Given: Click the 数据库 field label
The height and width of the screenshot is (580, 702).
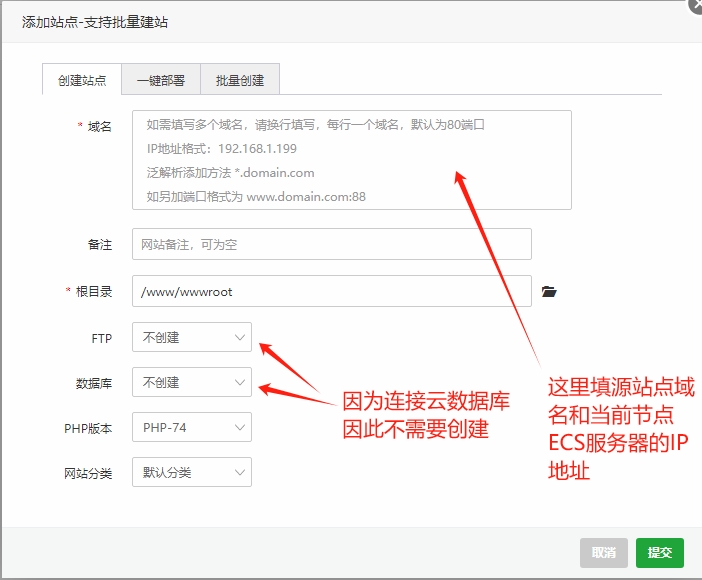Looking at the screenshot, I should [94, 383].
